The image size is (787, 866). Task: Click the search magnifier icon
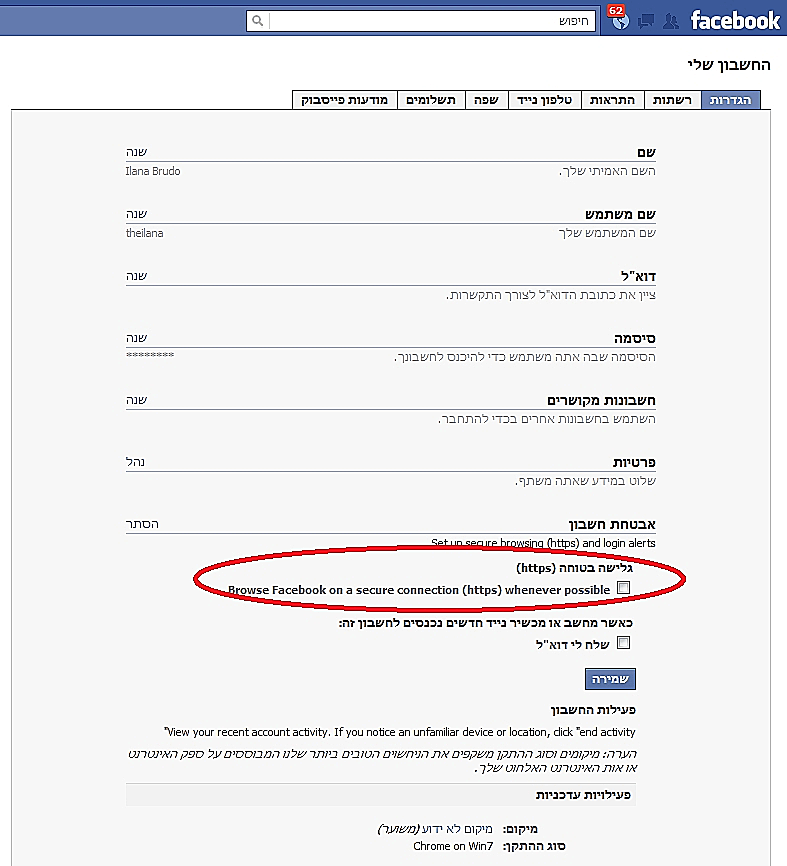[x=257, y=20]
